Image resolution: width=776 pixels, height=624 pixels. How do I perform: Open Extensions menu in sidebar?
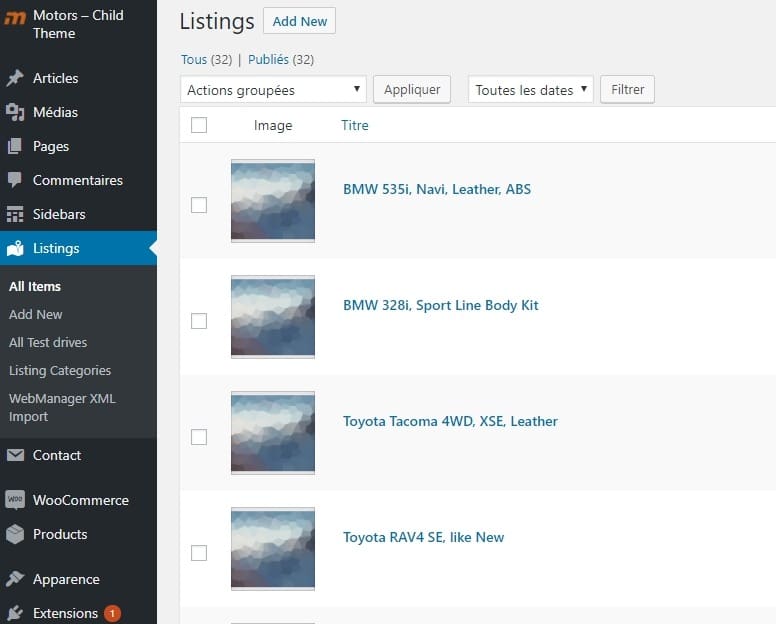pyautogui.click(x=78, y=613)
